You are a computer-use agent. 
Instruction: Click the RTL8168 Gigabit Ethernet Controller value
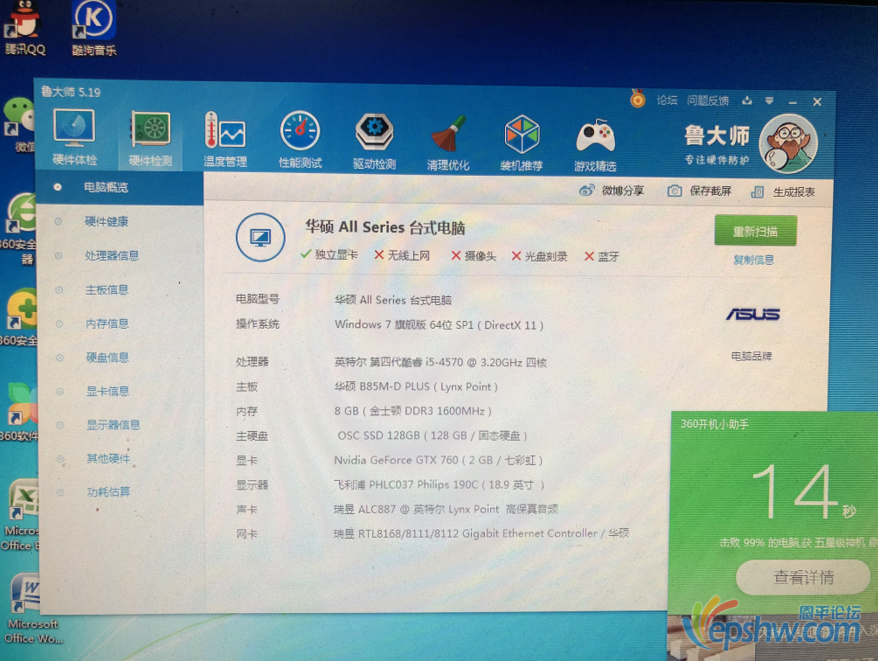[482, 533]
